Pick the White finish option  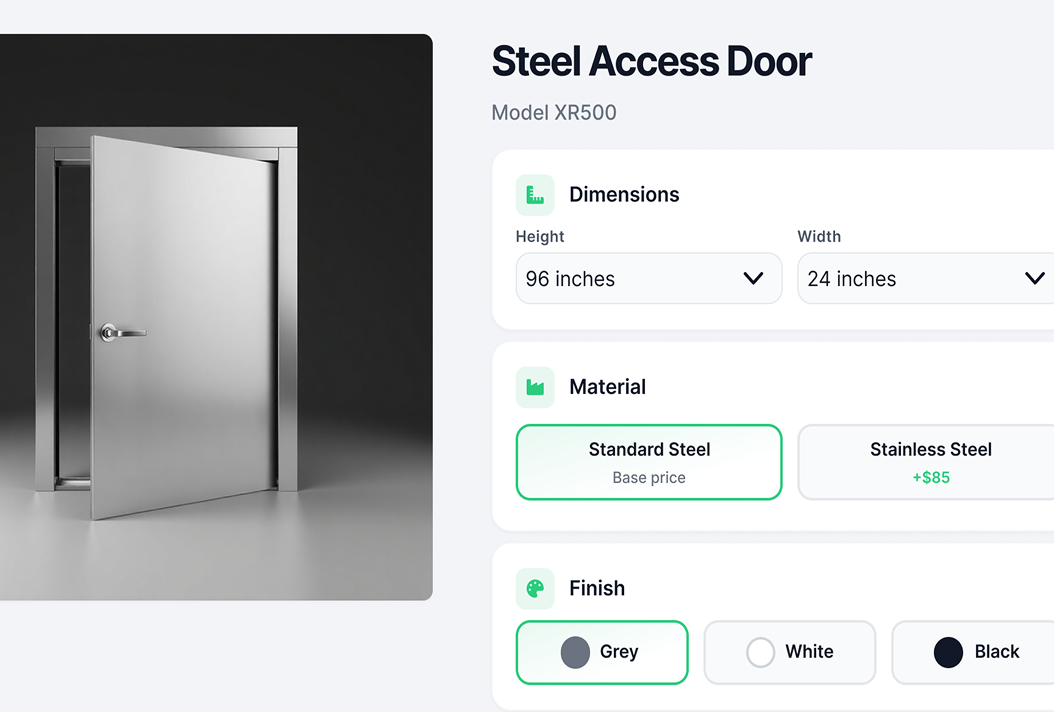click(x=790, y=652)
